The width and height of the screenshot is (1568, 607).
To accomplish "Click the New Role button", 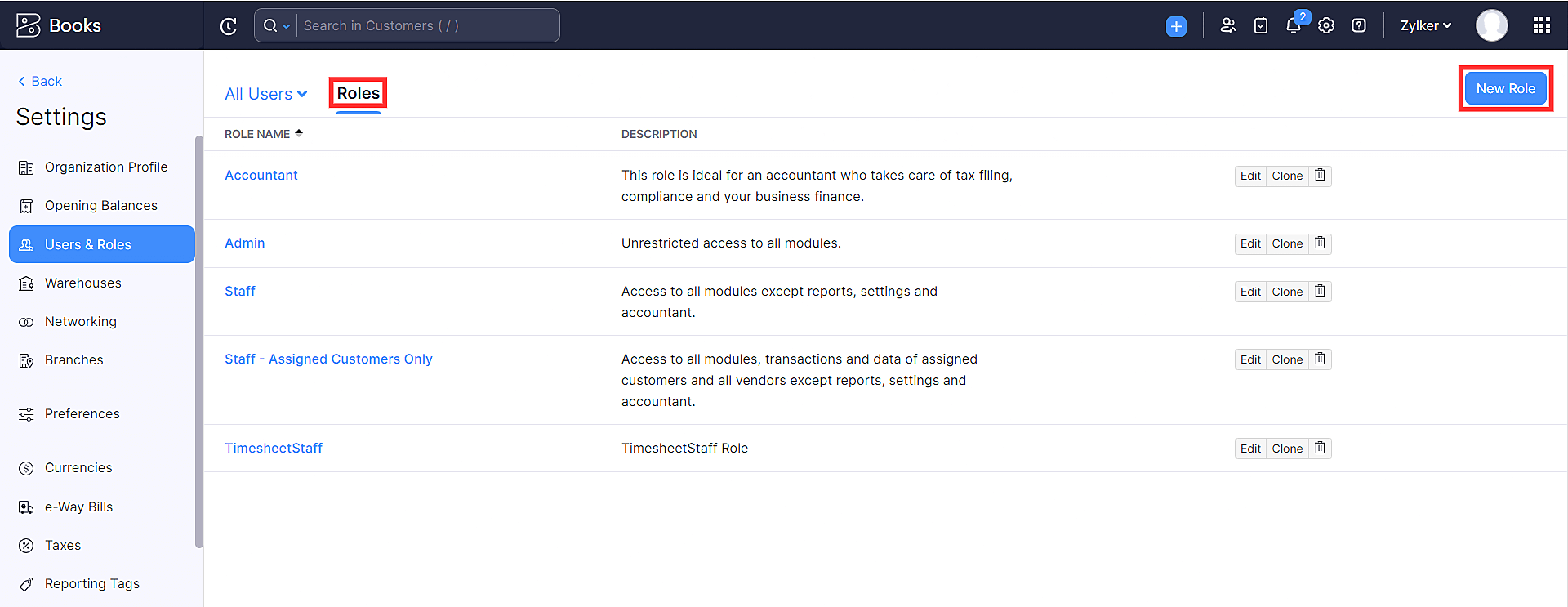I will click(x=1505, y=88).
